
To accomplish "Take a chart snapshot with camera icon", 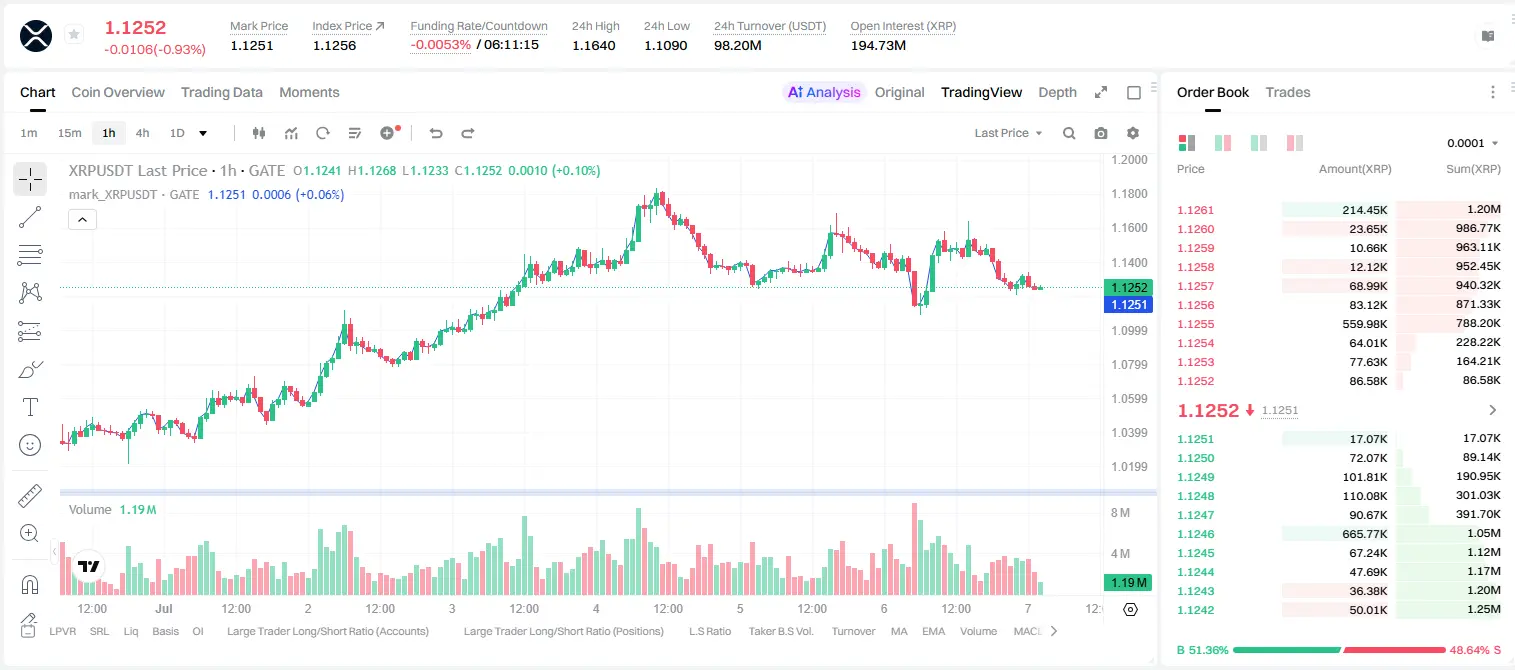I will pos(1101,133).
